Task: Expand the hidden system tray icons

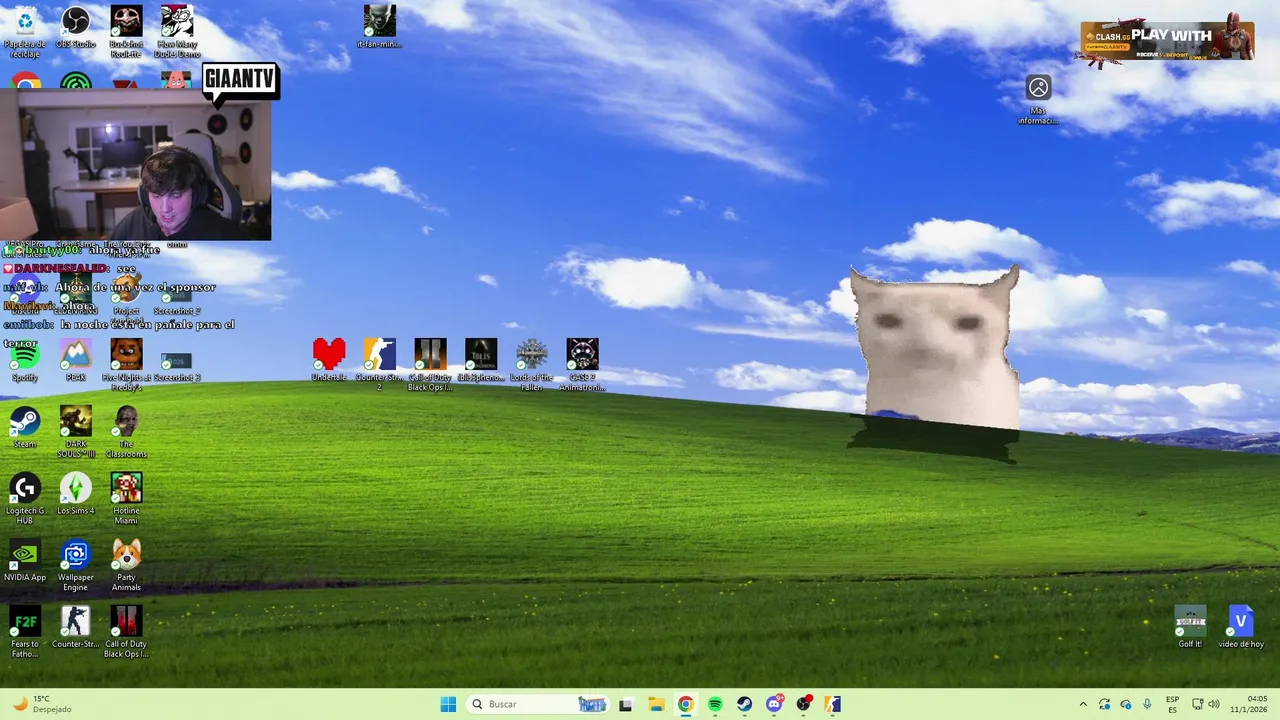Action: (1082, 704)
